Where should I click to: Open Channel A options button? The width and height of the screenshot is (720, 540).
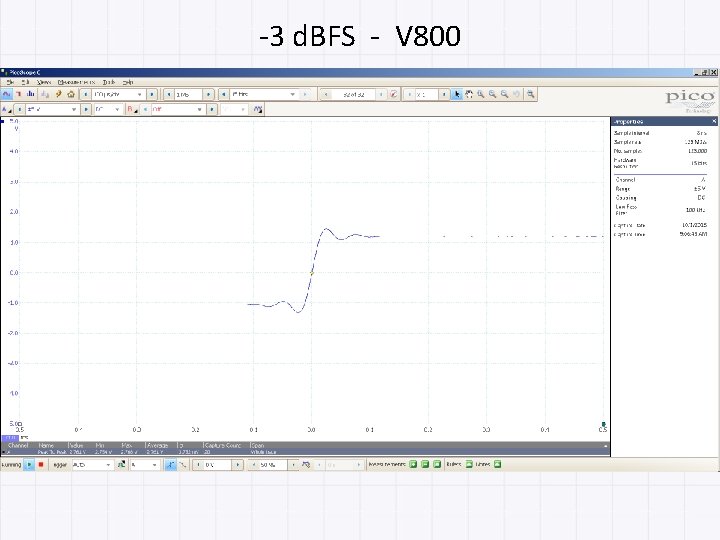point(6,109)
